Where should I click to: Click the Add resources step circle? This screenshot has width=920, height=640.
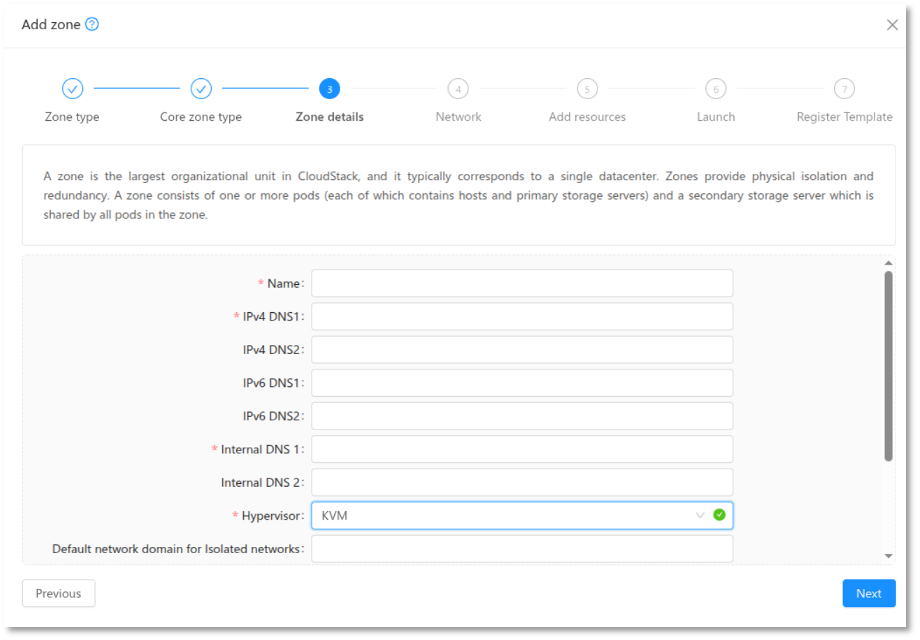587,88
